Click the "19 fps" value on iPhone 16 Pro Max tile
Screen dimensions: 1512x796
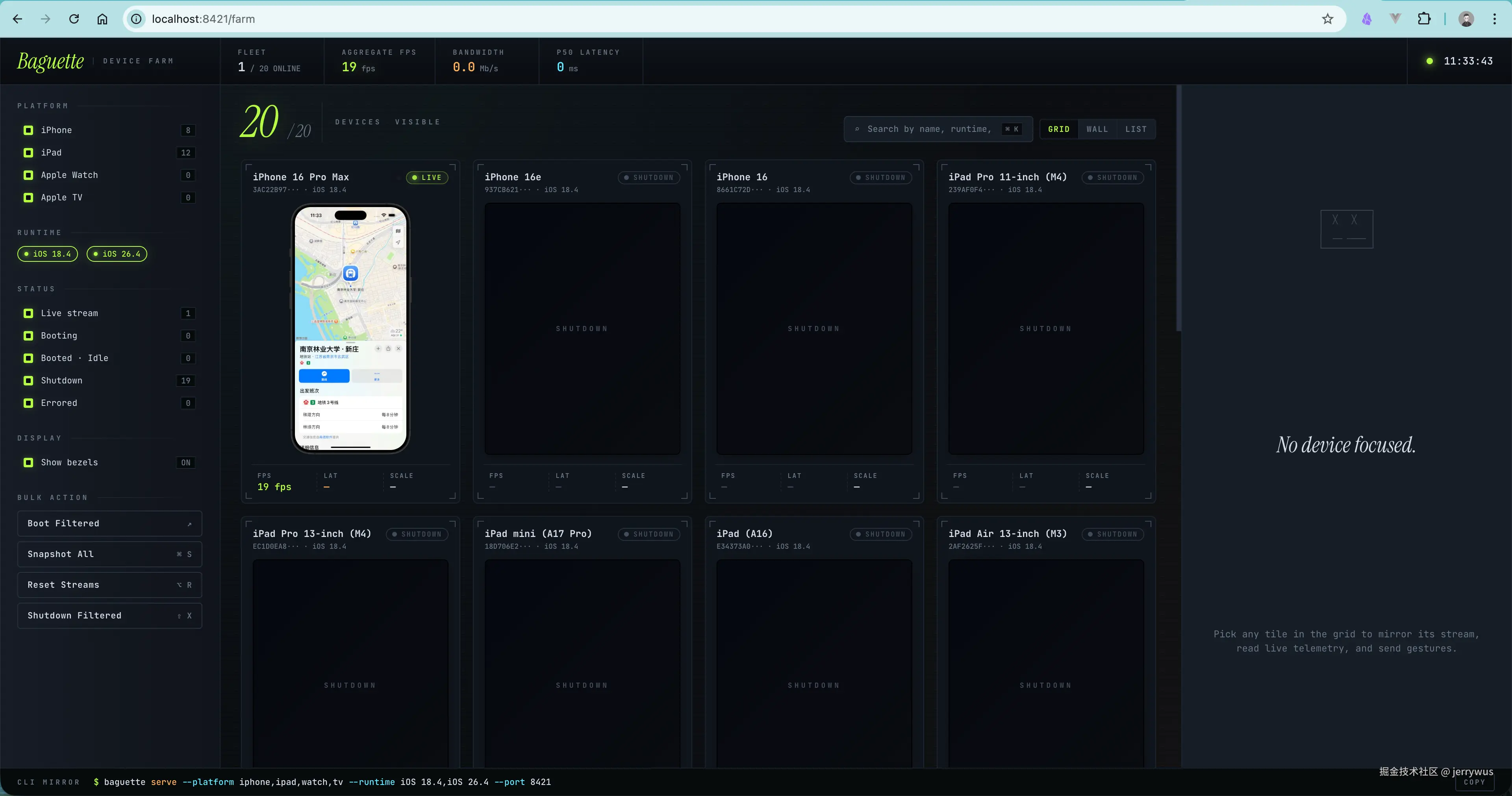[274, 487]
